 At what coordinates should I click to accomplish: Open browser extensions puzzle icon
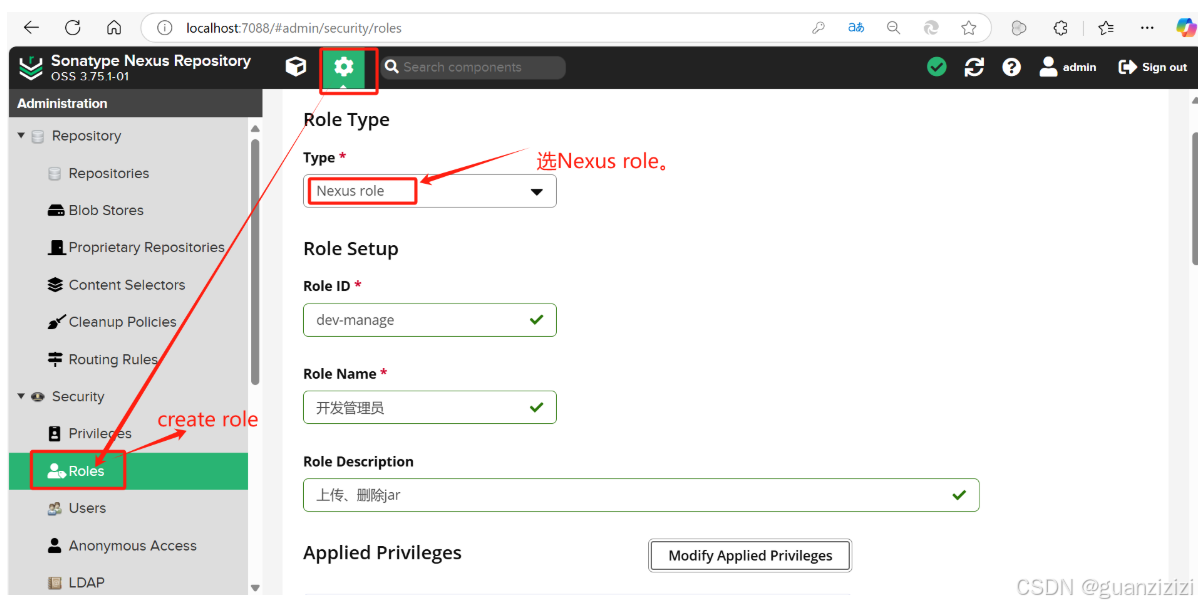1060,28
